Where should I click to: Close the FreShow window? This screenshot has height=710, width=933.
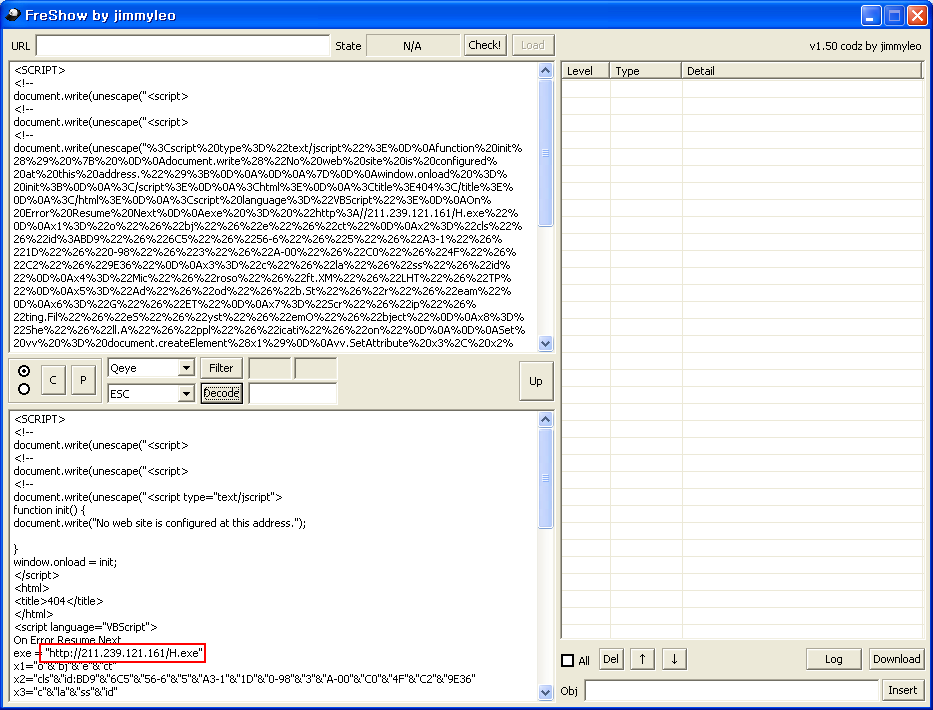(916, 15)
